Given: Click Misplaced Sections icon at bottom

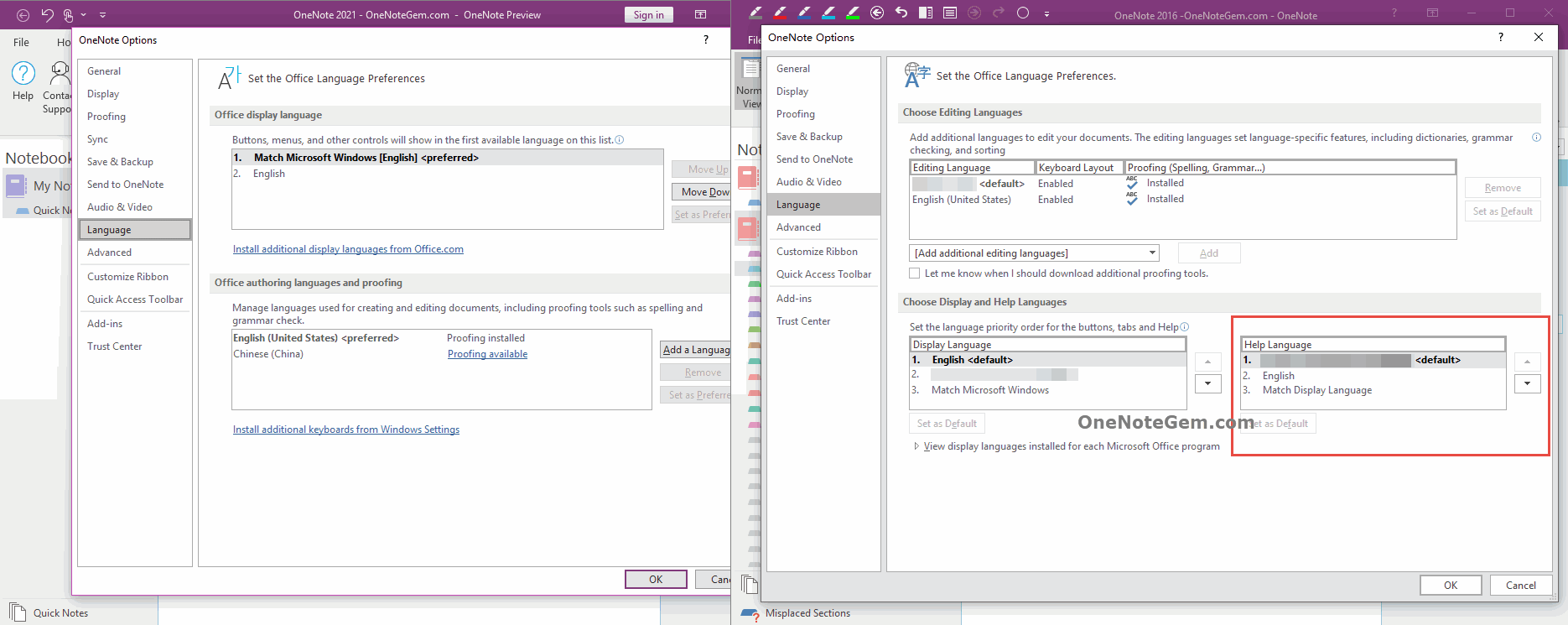Looking at the screenshot, I should click(x=750, y=614).
